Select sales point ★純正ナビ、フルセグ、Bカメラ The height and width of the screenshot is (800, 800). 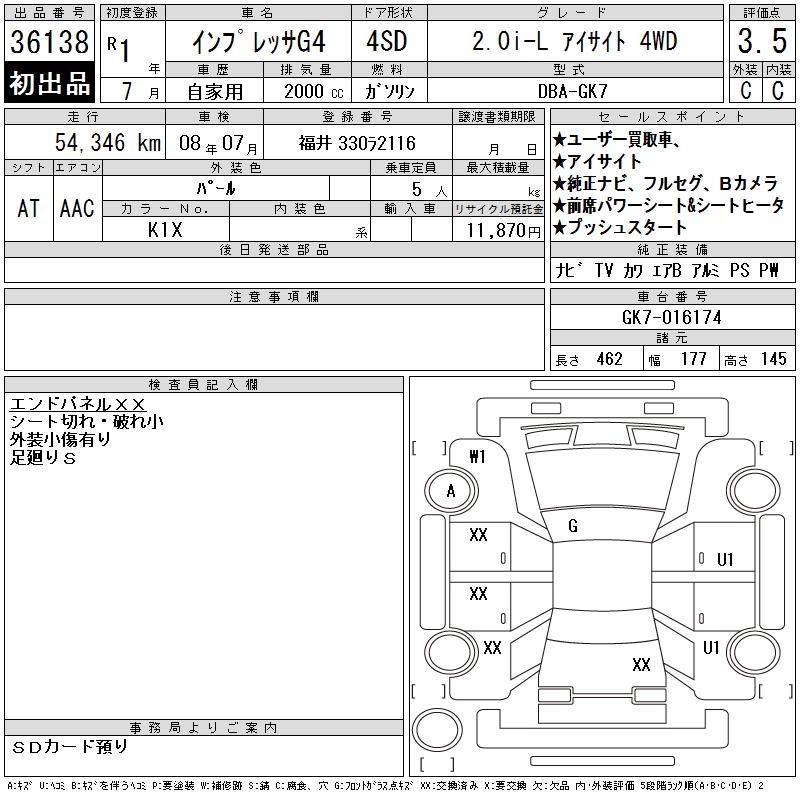(x=665, y=183)
